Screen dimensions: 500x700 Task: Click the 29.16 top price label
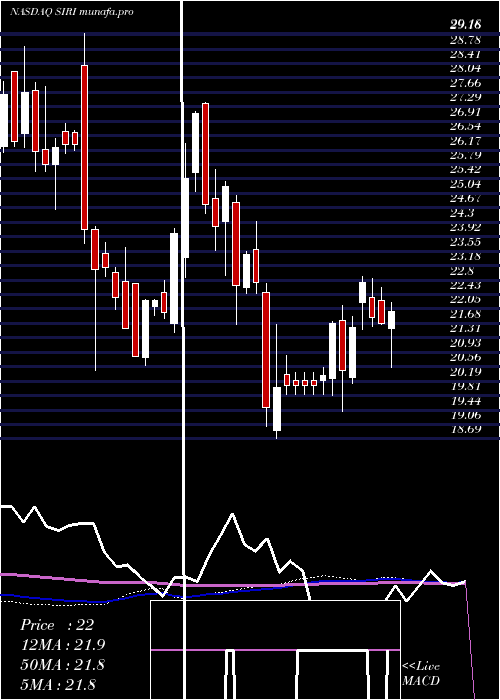tap(465, 25)
